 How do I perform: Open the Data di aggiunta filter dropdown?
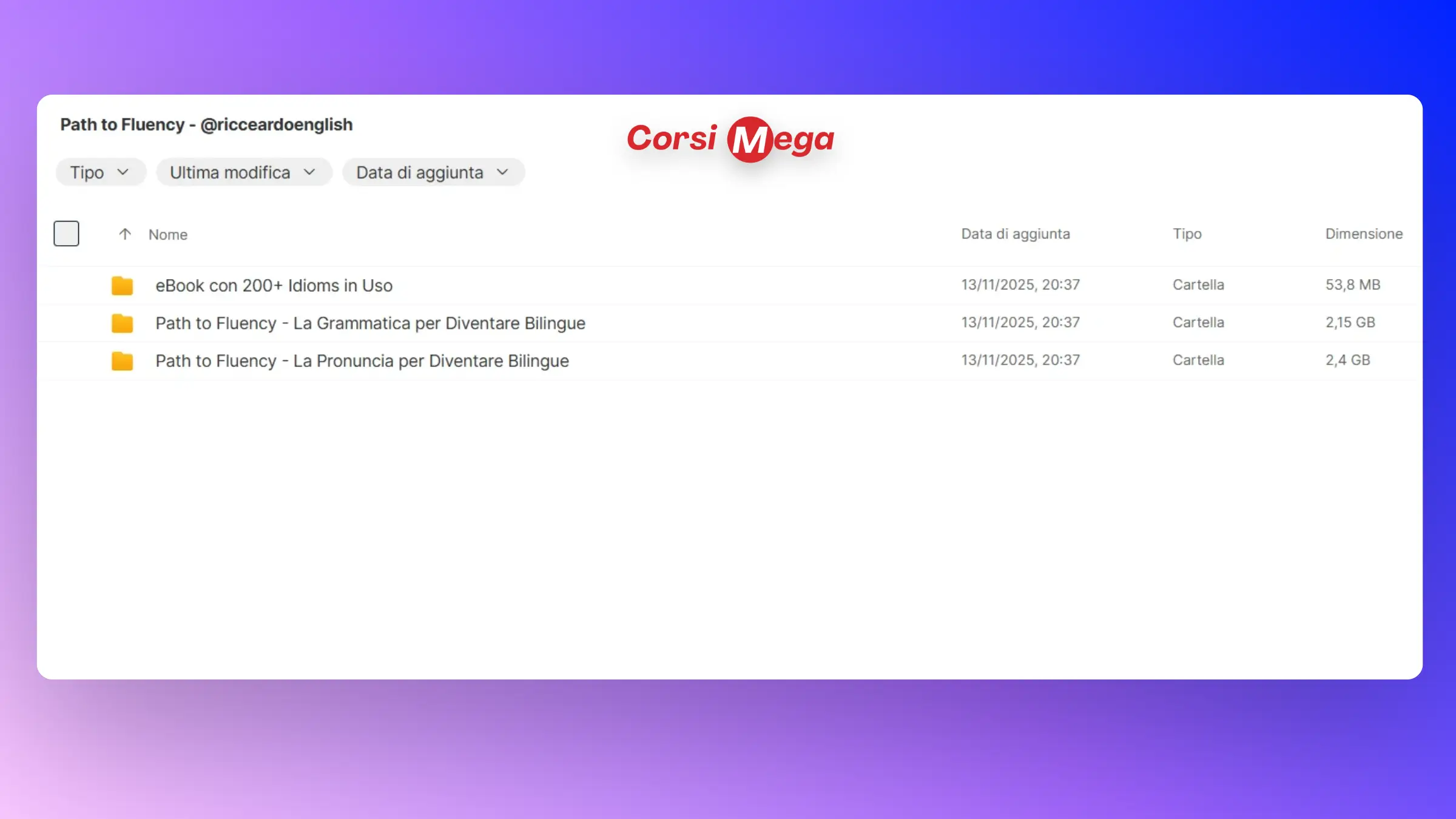click(433, 172)
